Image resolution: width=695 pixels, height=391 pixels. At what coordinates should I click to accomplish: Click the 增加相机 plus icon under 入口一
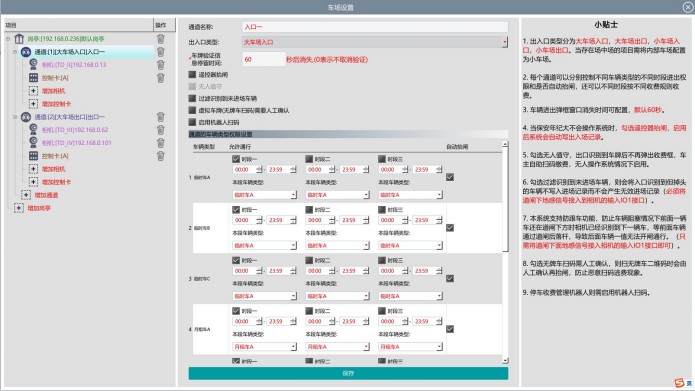pos(33,91)
